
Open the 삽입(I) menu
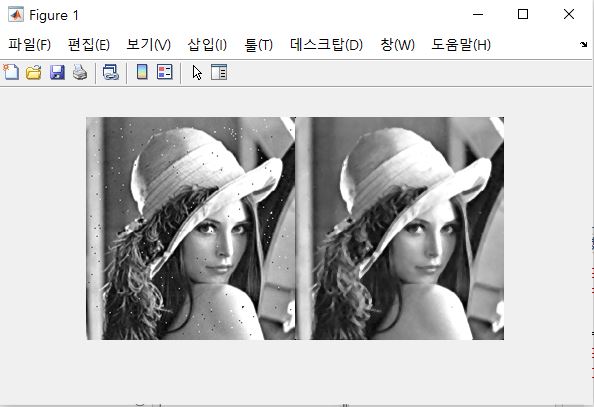[207, 45]
